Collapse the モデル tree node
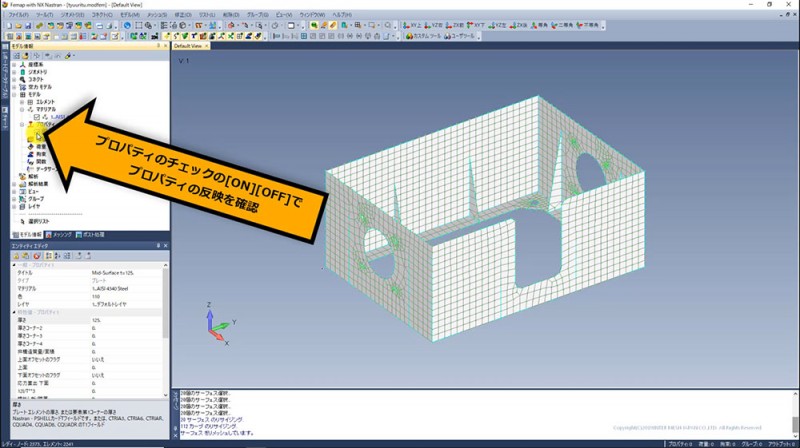 (14, 94)
